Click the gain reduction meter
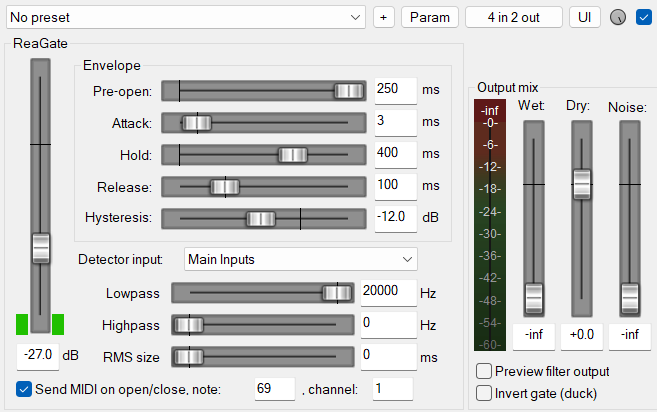Viewport: 657px width, 412px height. (x=490, y=225)
